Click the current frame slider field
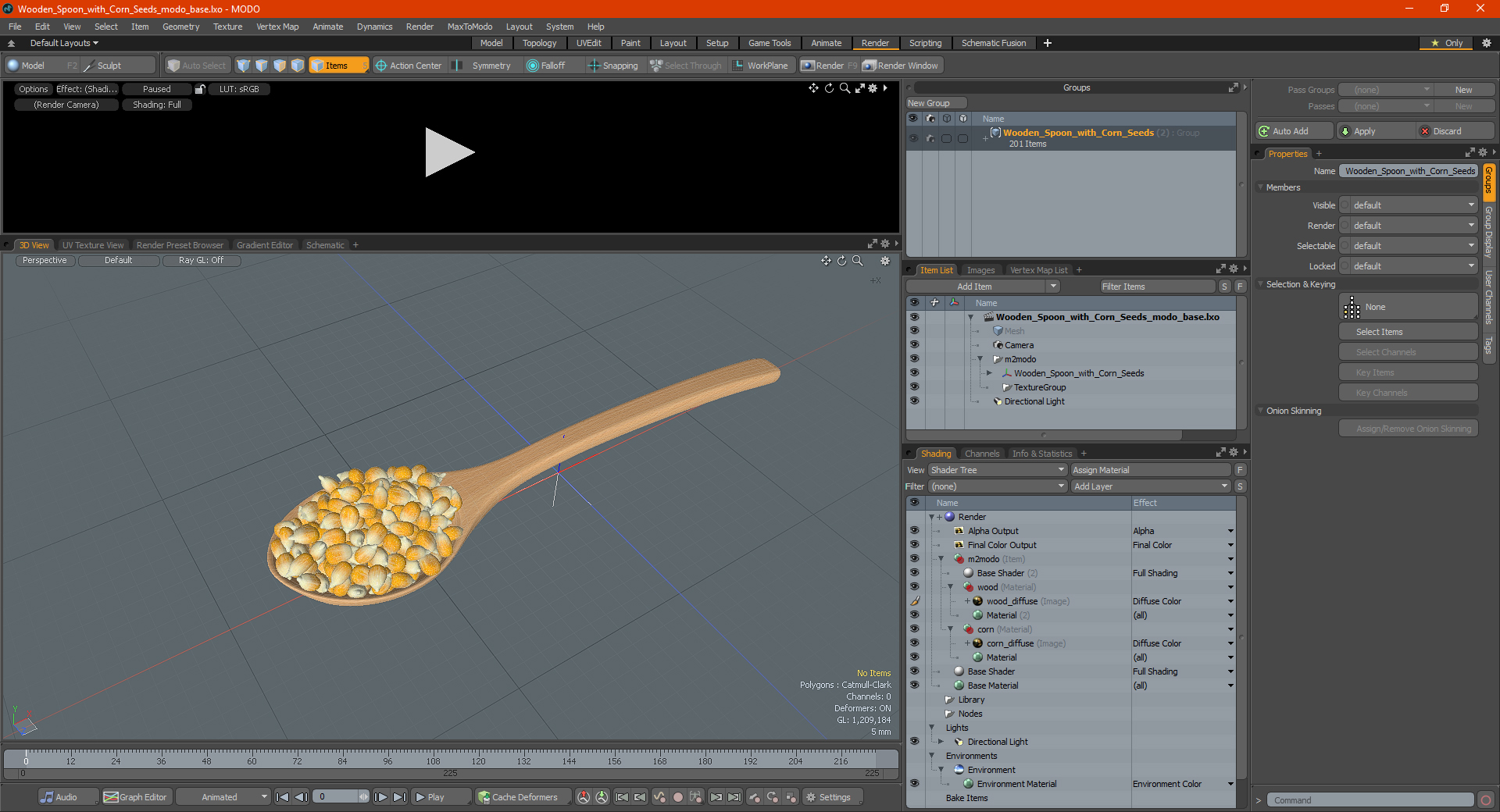Image resolution: width=1500 pixels, height=812 pixels. pyautogui.click(x=341, y=797)
